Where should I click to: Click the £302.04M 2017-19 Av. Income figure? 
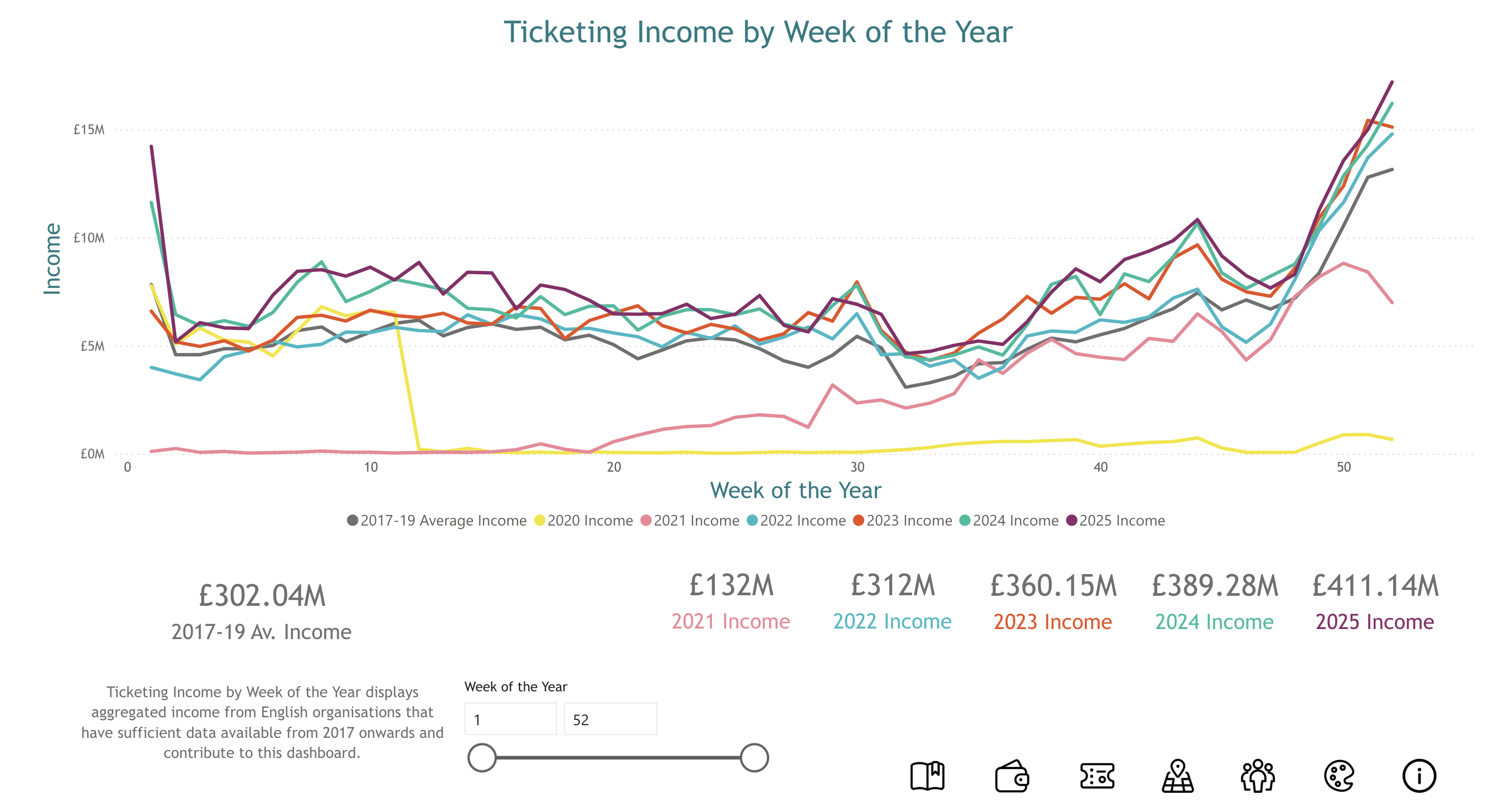tap(262, 594)
